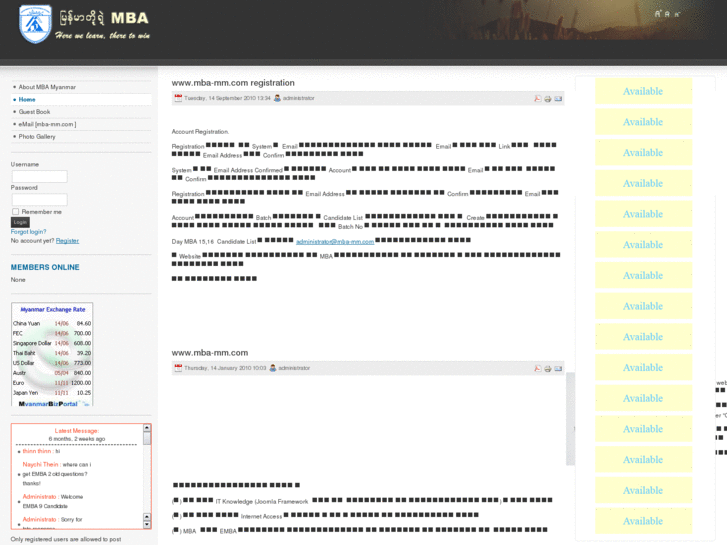
Task: Click the topmost Available ad banner
Action: point(643,91)
